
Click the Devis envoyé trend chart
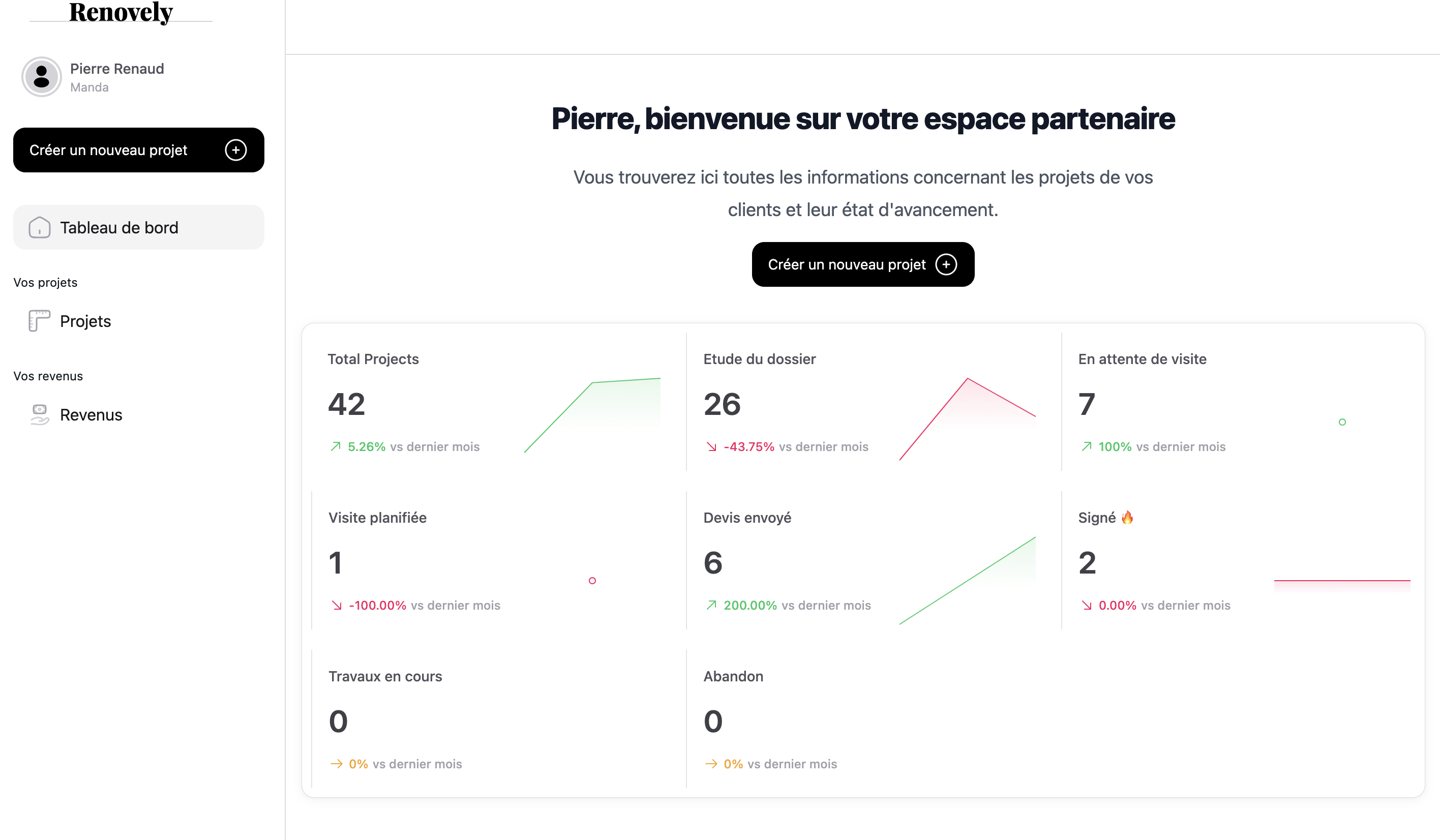967,581
